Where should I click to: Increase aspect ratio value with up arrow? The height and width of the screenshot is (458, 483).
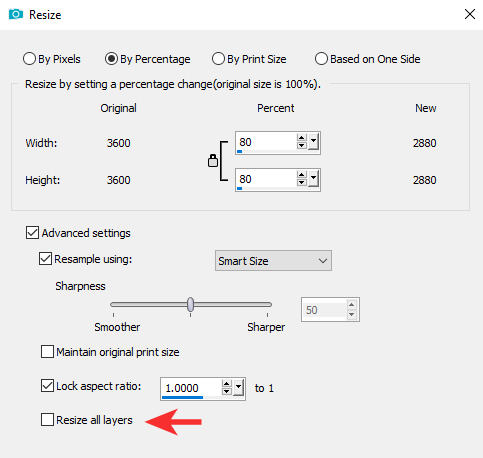226,384
